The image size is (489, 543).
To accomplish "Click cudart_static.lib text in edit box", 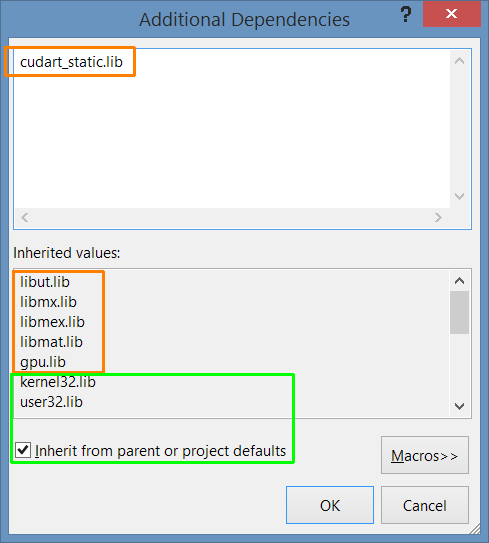I will (71, 62).
